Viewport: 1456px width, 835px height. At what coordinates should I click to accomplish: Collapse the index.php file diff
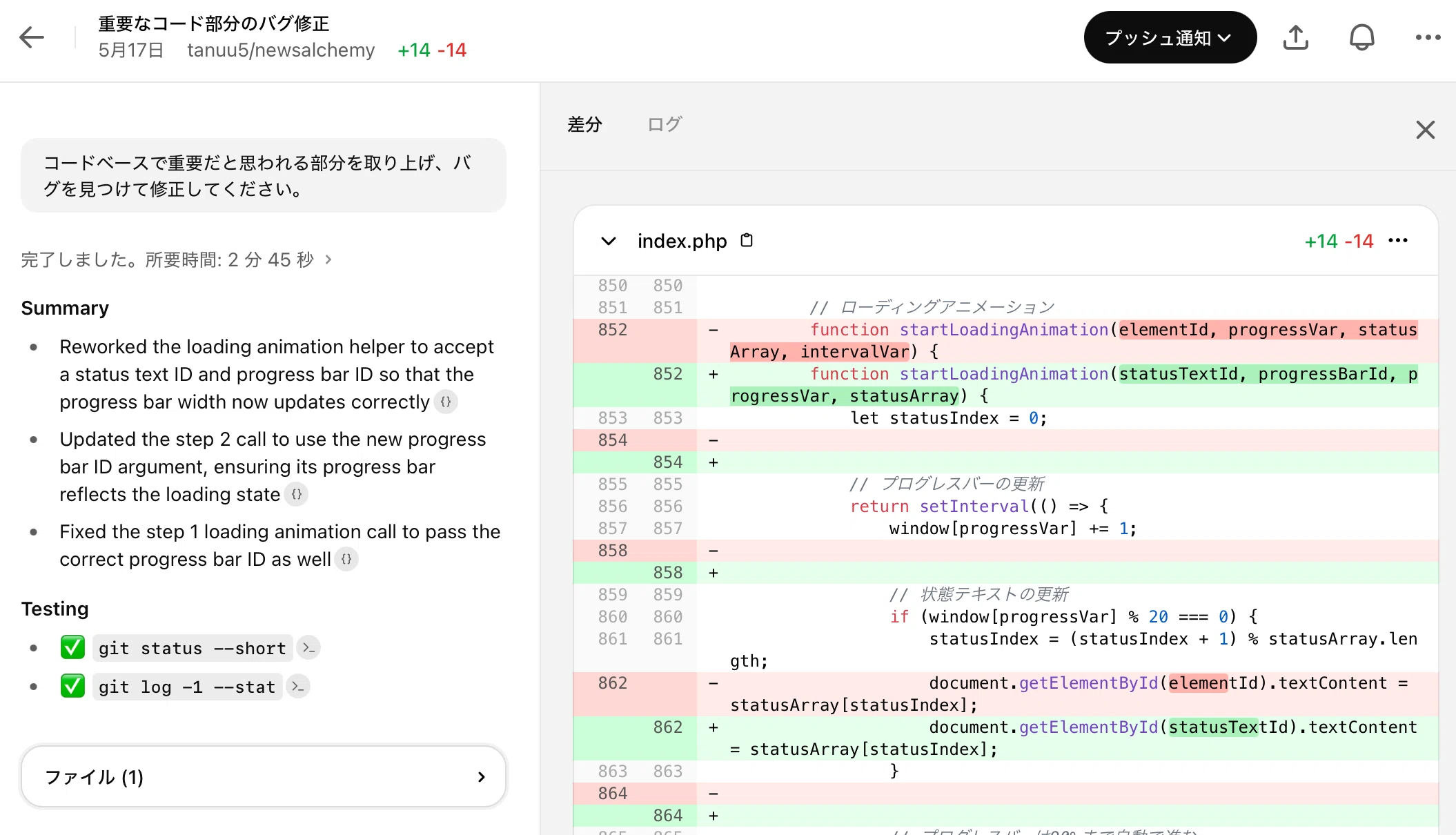coord(608,241)
